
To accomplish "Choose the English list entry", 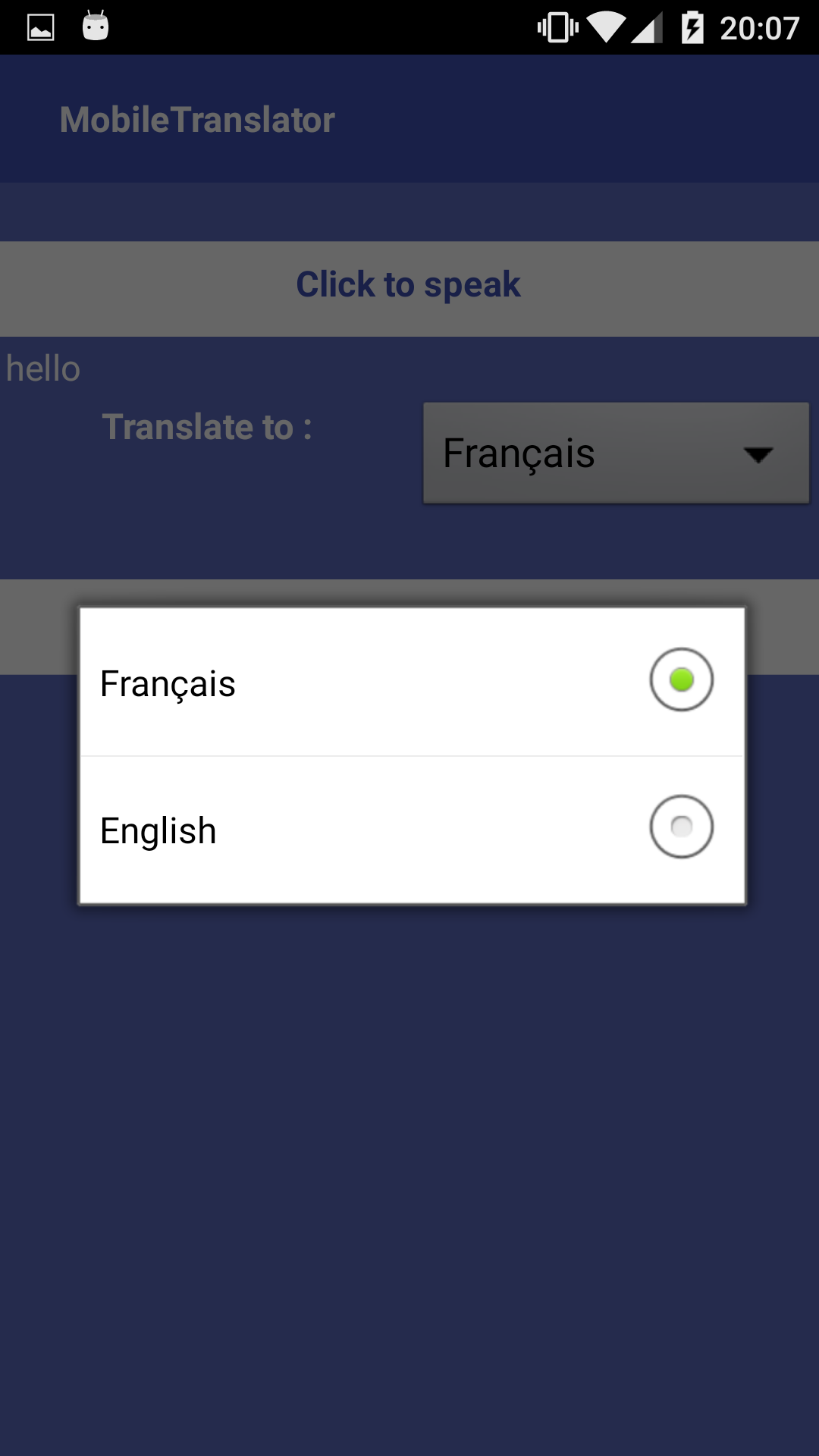I will pos(412,830).
